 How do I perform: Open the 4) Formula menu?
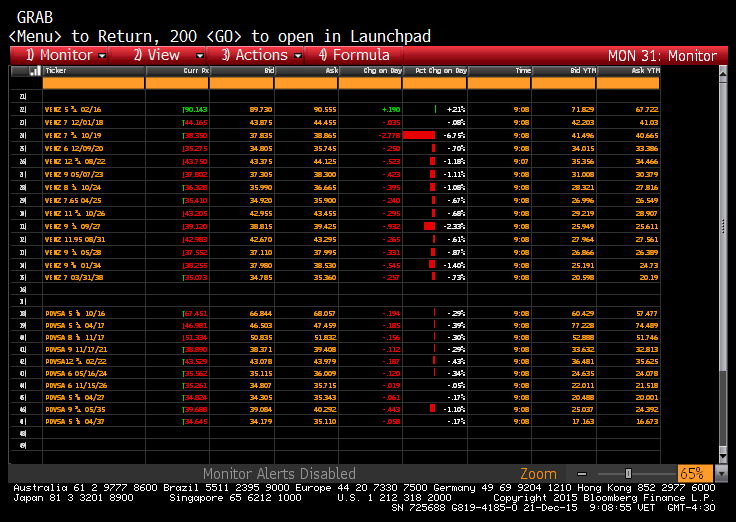click(353, 55)
